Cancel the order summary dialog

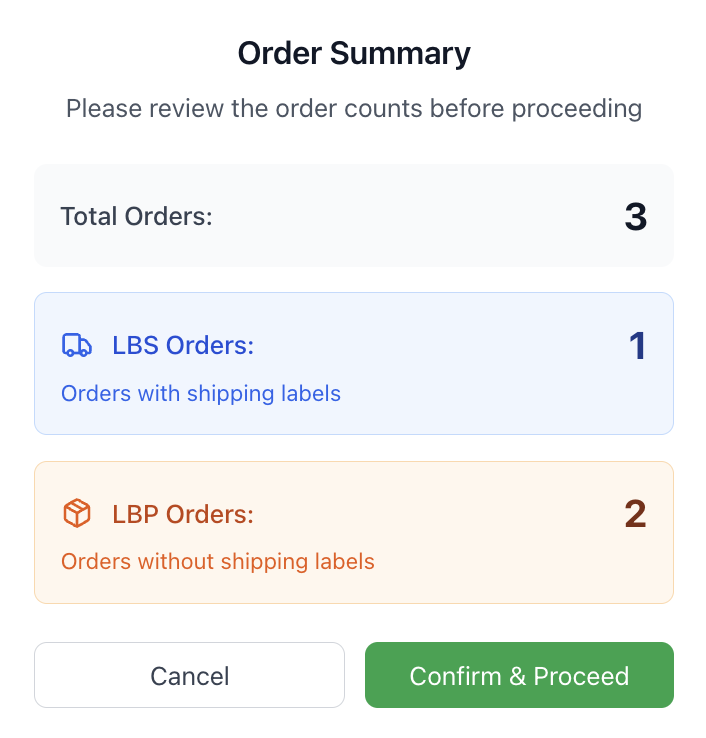189,675
